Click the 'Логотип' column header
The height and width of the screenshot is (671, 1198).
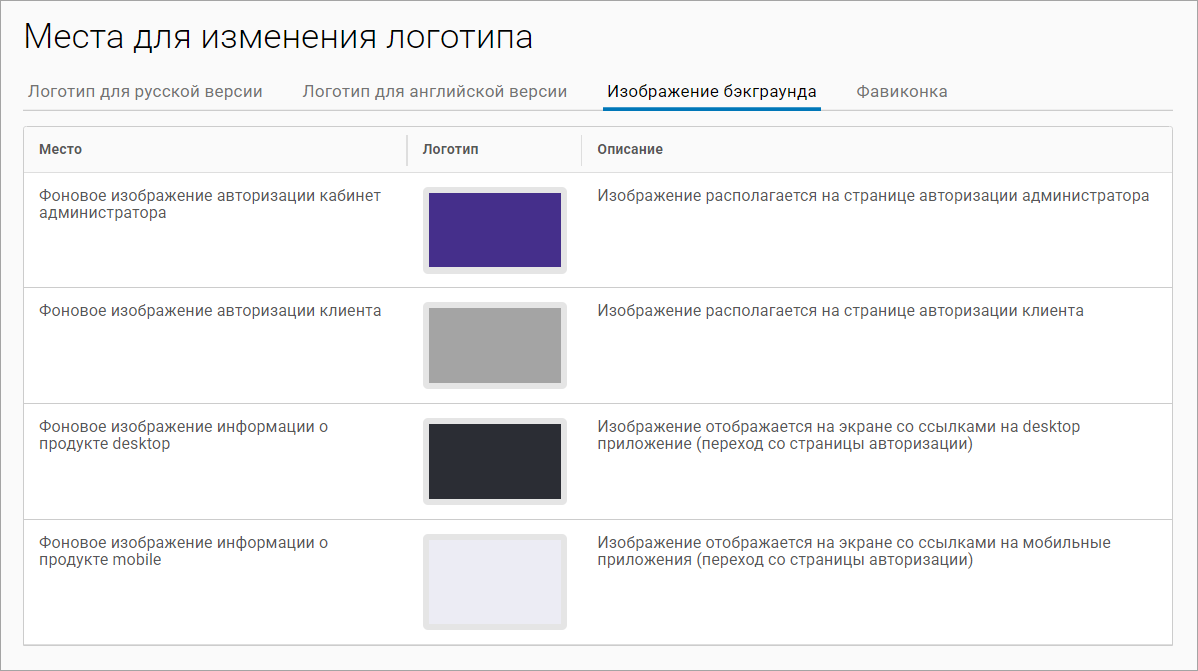[450, 150]
